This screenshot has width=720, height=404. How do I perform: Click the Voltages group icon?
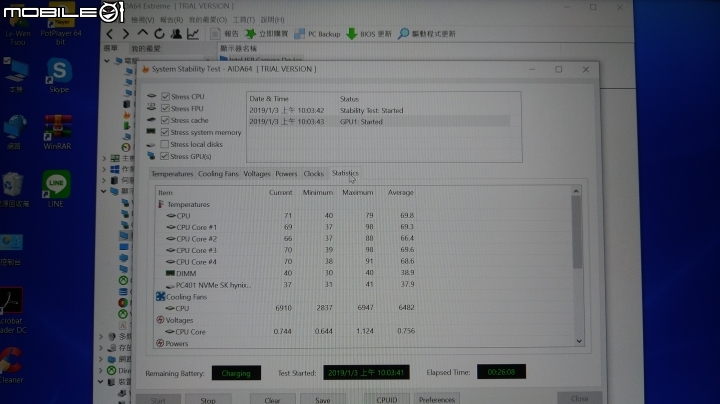[160, 320]
